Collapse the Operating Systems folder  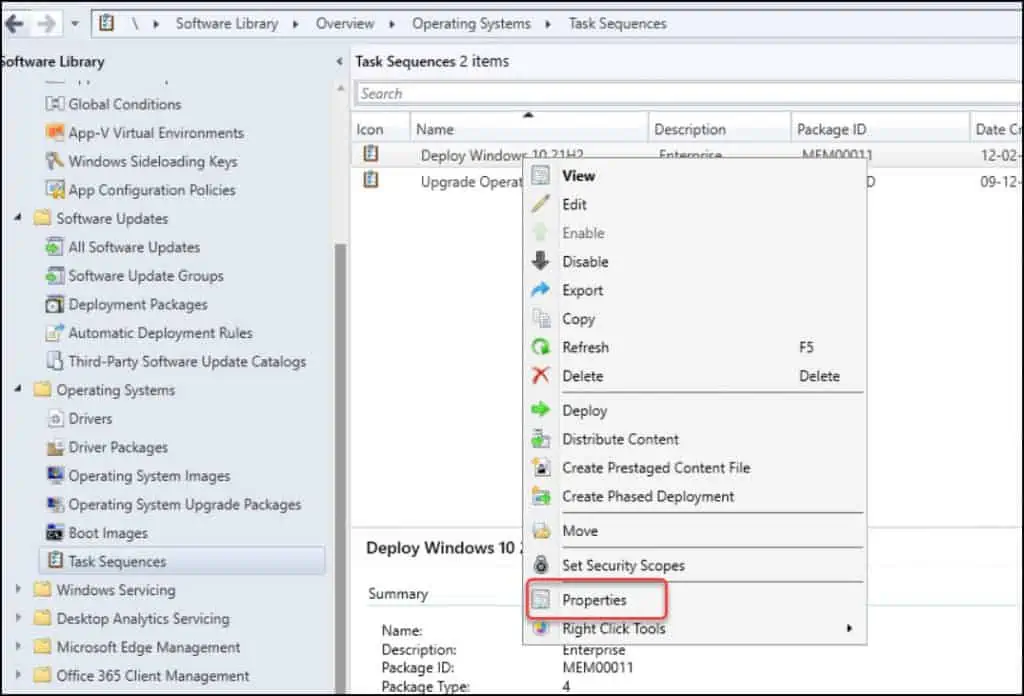pos(18,389)
